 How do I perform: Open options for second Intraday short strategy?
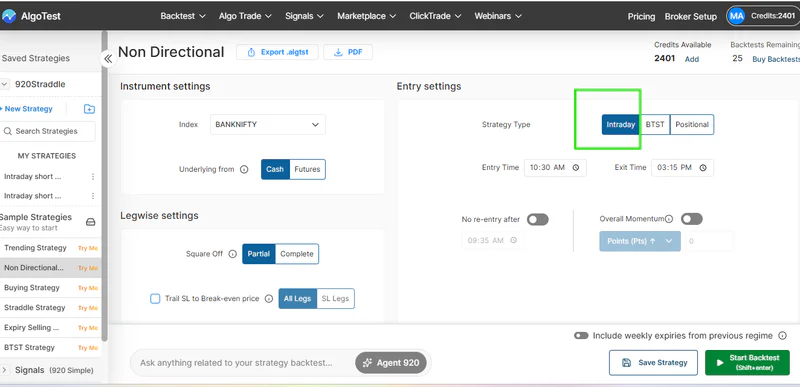tap(93, 196)
